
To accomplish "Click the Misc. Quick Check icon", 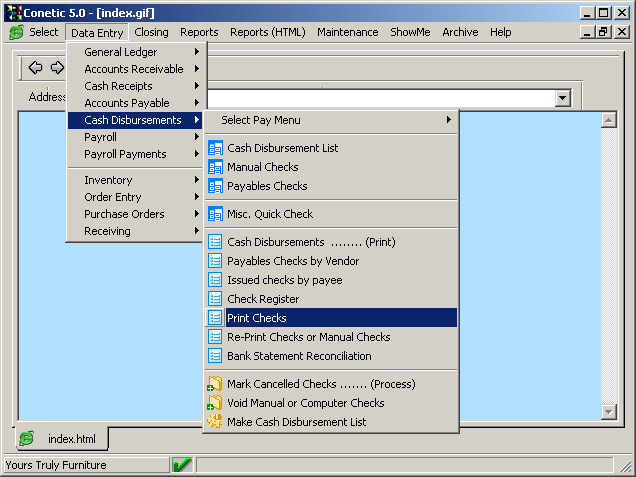I will click(x=215, y=214).
